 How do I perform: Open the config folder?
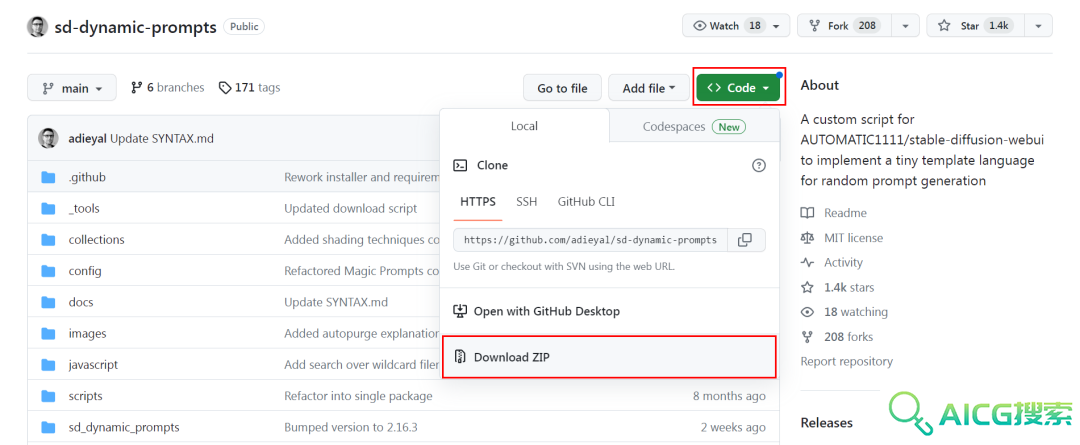pos(85,271)
